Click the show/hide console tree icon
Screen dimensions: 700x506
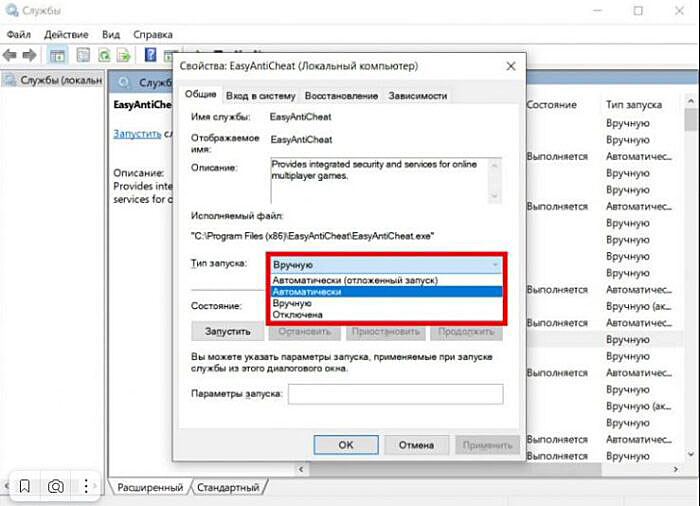[57, 55]
